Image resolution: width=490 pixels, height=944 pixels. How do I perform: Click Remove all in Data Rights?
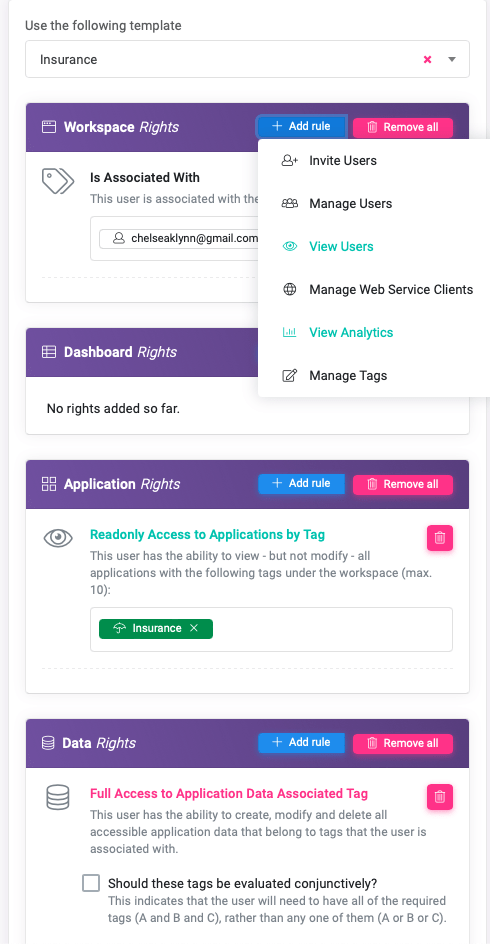pyautogui.click(x=403, y=743)
